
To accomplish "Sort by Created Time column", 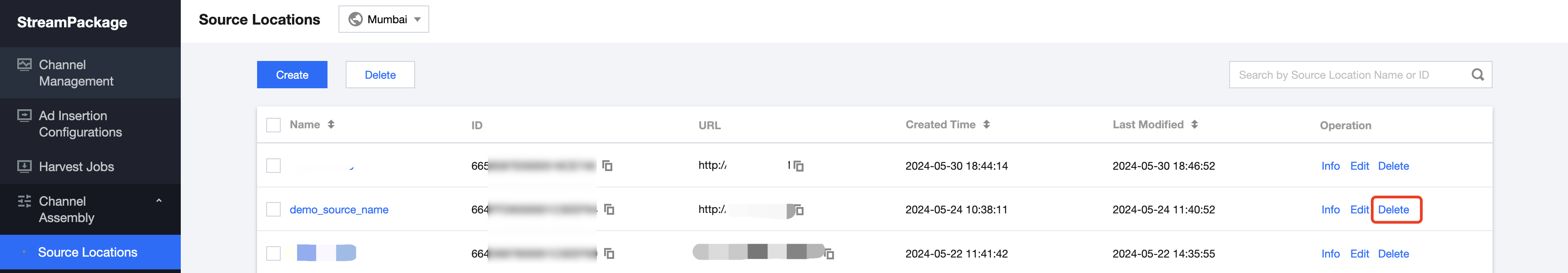I will 986,124.
